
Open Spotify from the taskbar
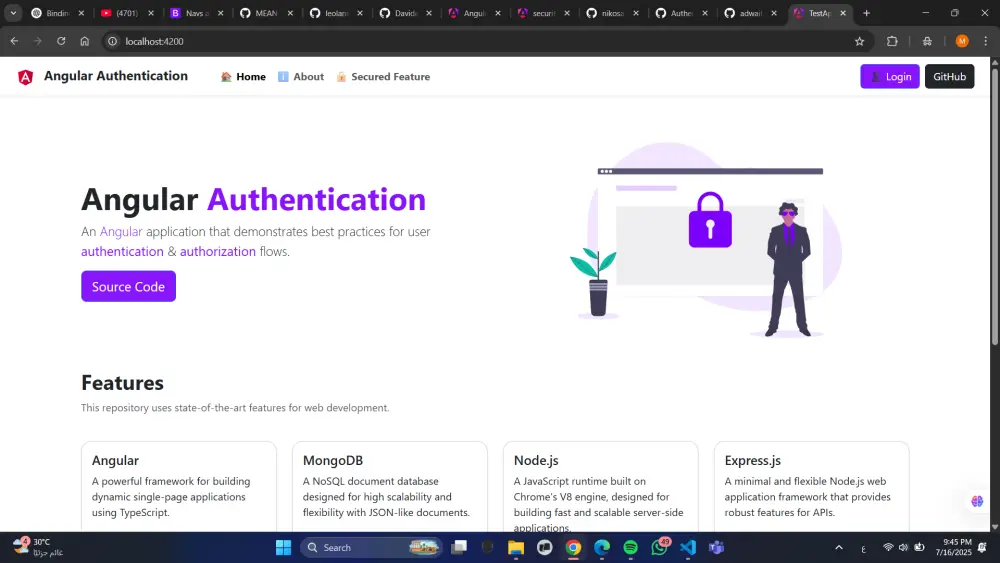click(x=631, y=547)
